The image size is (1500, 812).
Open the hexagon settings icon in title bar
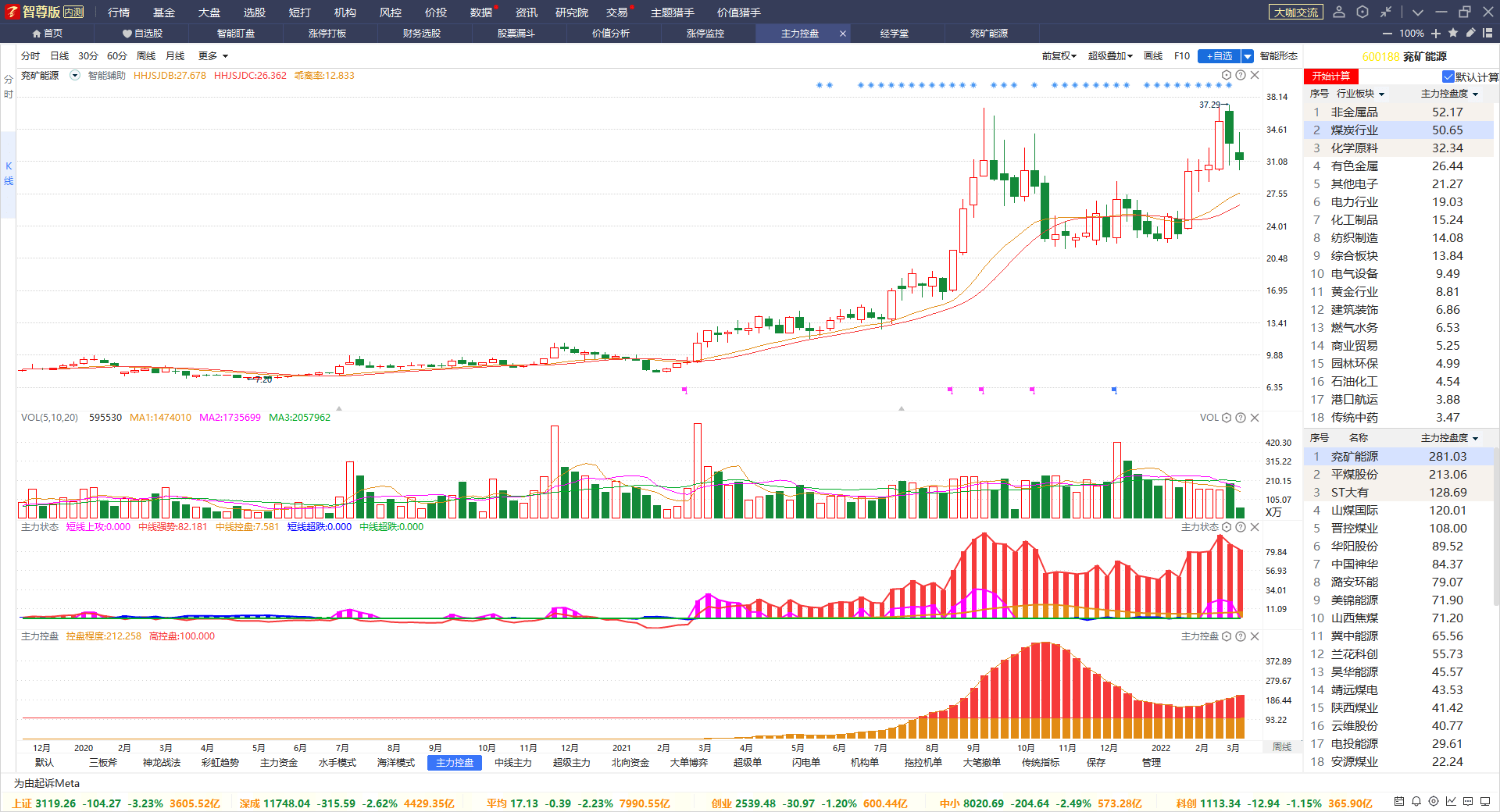point(1362,12)
